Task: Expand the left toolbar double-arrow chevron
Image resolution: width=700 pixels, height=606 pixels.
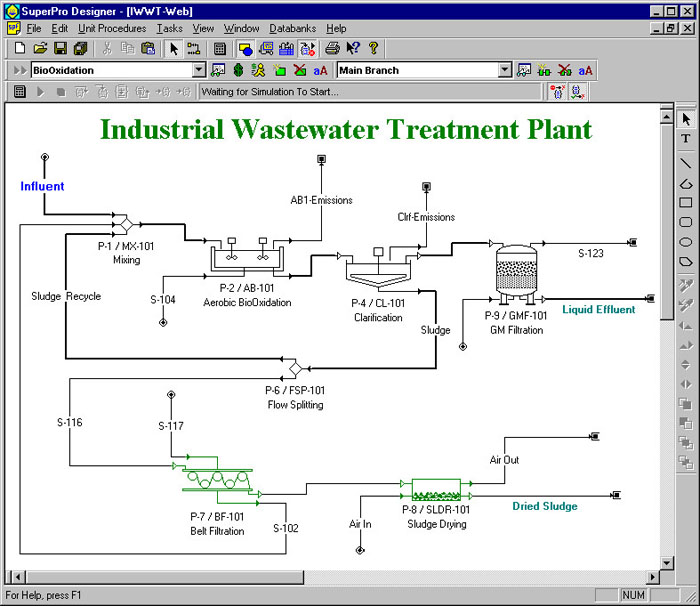Action: tap(19, 70)
